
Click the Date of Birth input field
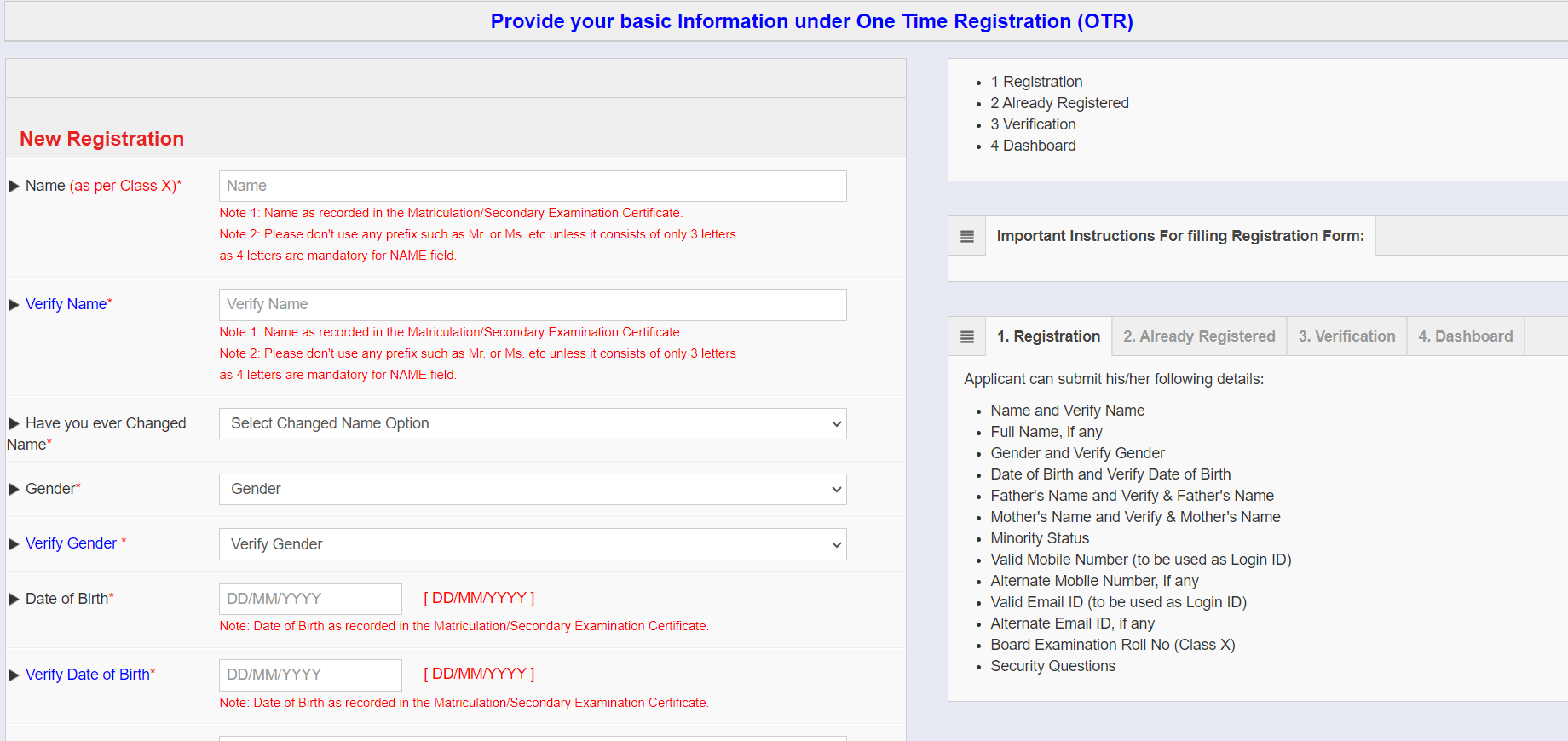310,599
